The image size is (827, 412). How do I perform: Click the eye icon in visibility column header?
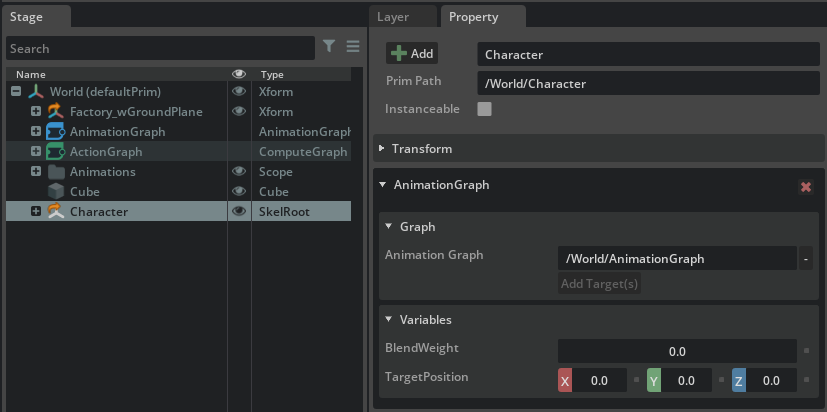239,74
